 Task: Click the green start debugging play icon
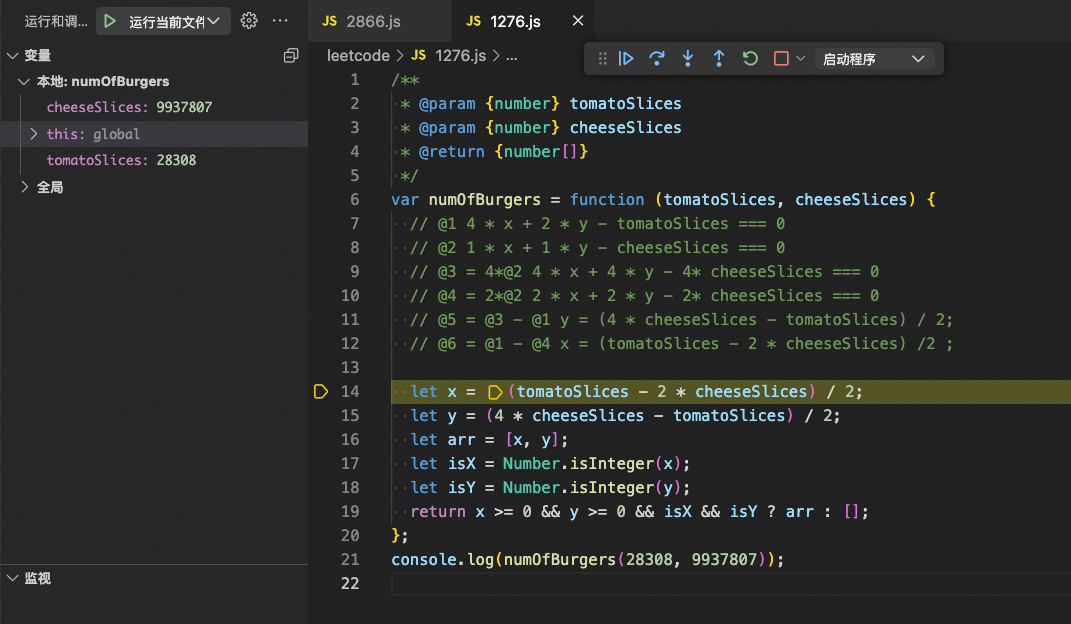pyautogui.click(x=110, y=21)
